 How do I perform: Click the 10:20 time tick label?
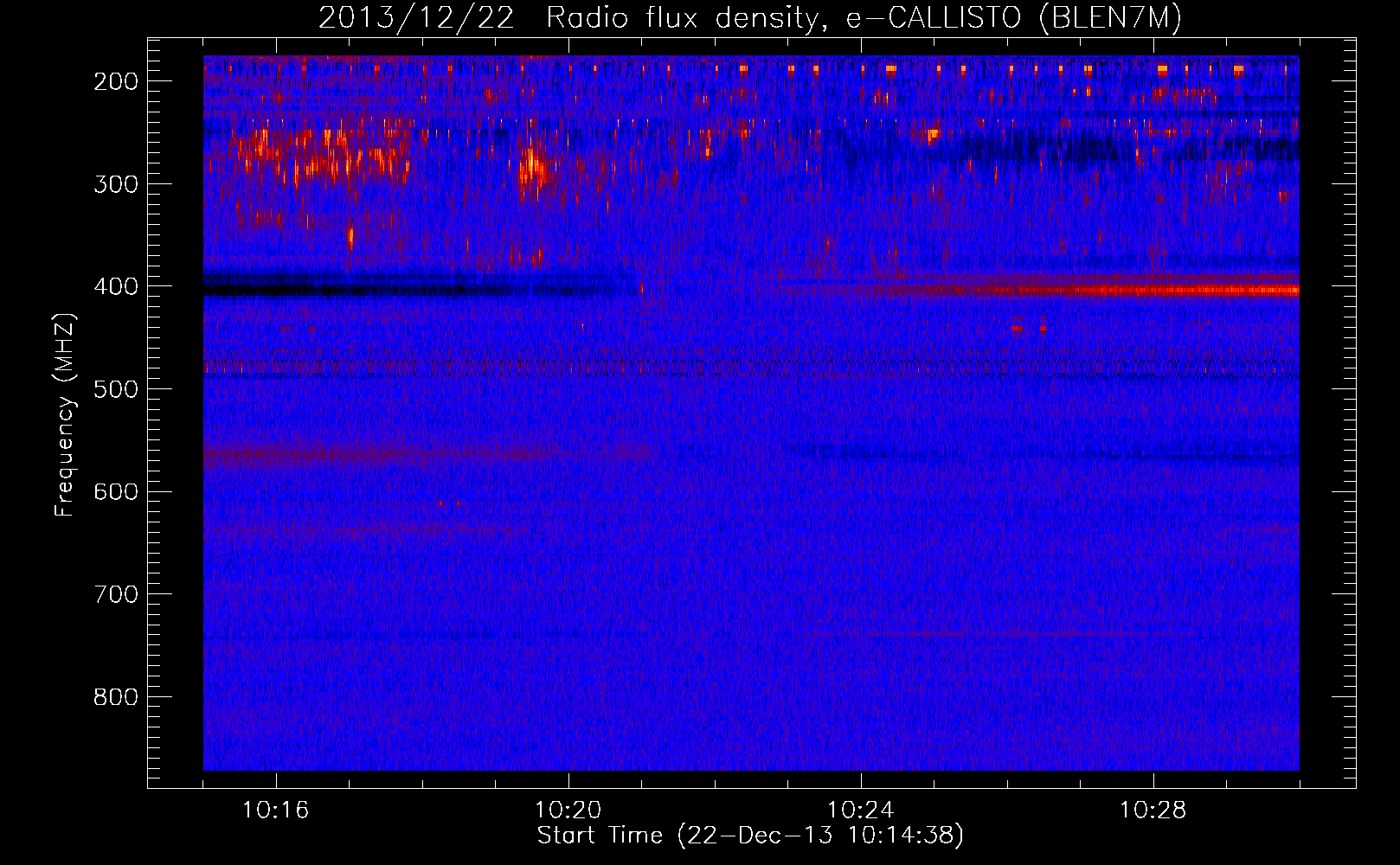point(568,811)
